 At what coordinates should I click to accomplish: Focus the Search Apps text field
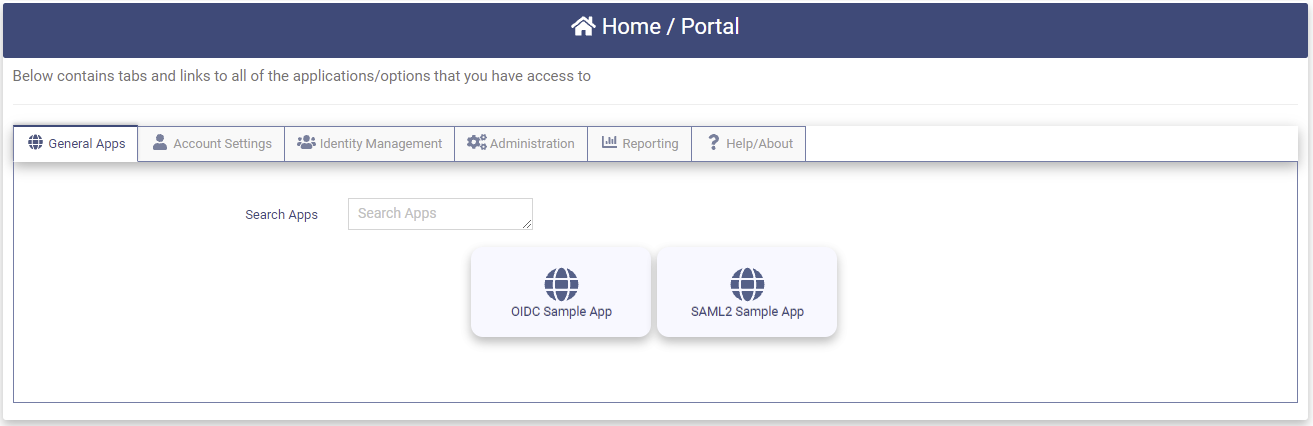tap(438, 213)
